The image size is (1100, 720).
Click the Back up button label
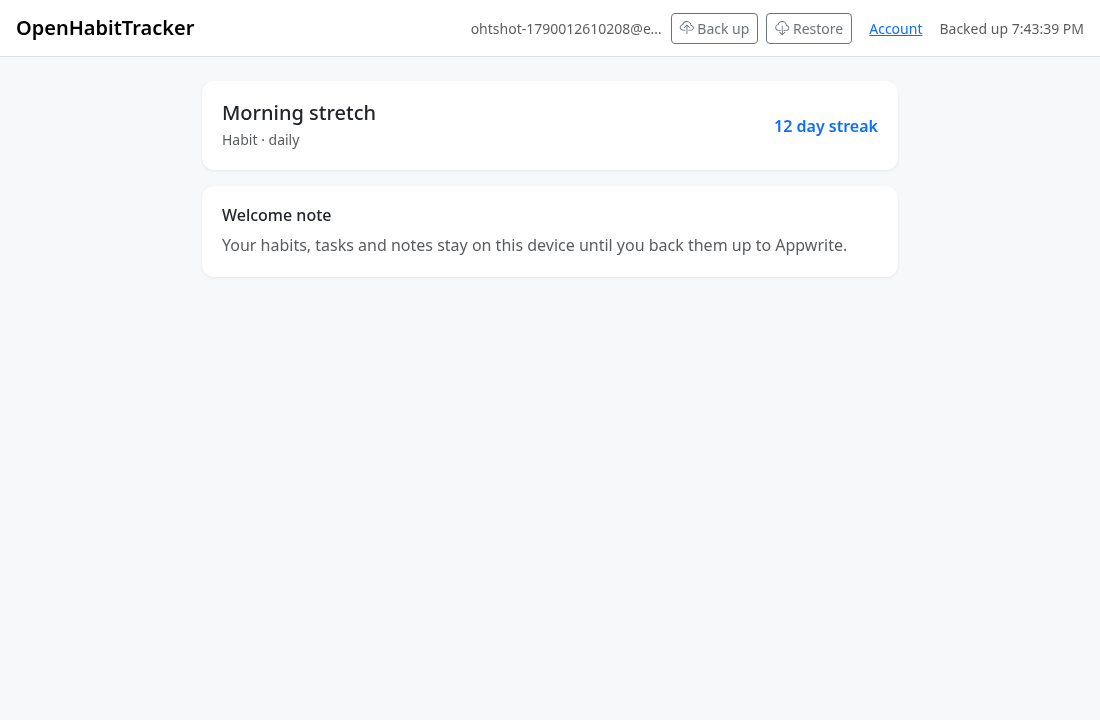[x=723, y=29]
